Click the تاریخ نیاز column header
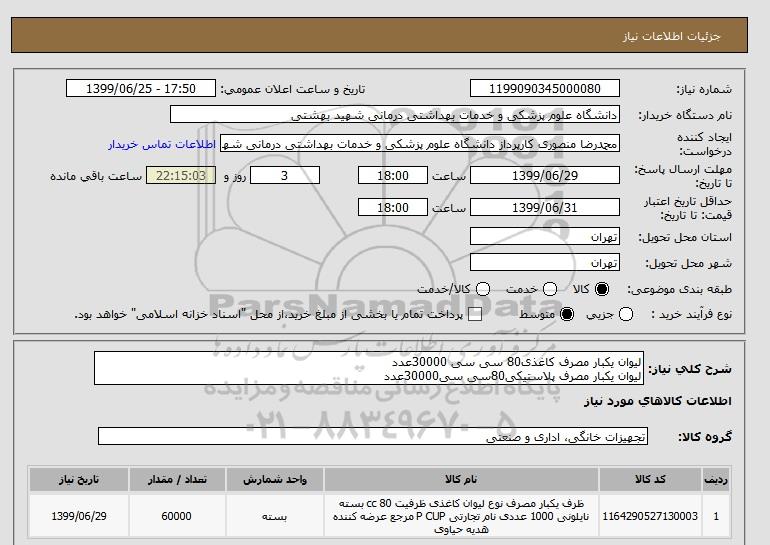The width and height of the screenshot is (770, 545). coord(79,479)
